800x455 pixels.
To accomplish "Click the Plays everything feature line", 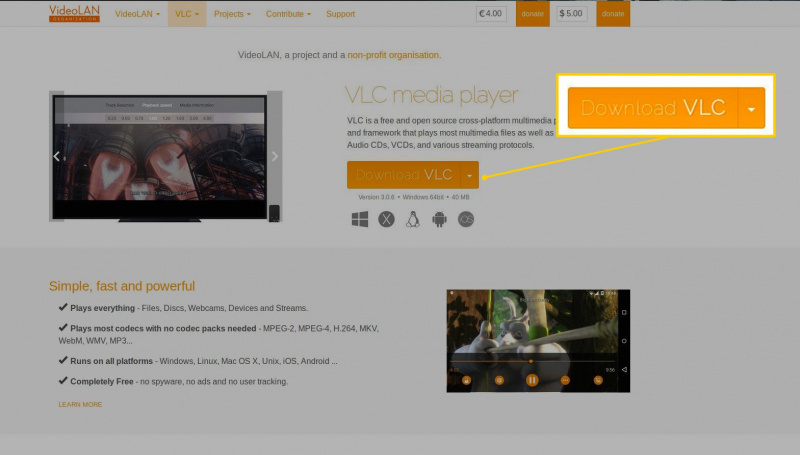I will pos(183,308).
